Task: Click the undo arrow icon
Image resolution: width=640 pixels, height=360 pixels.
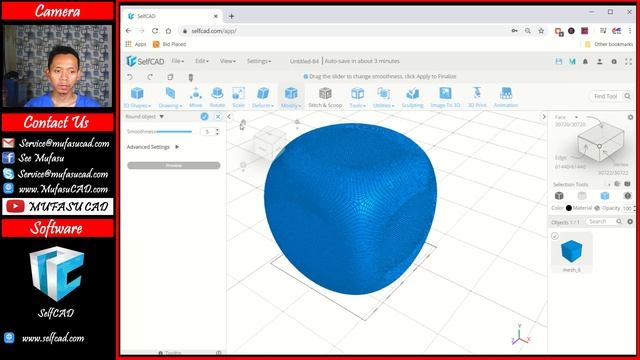Action: tap(130, 77)
